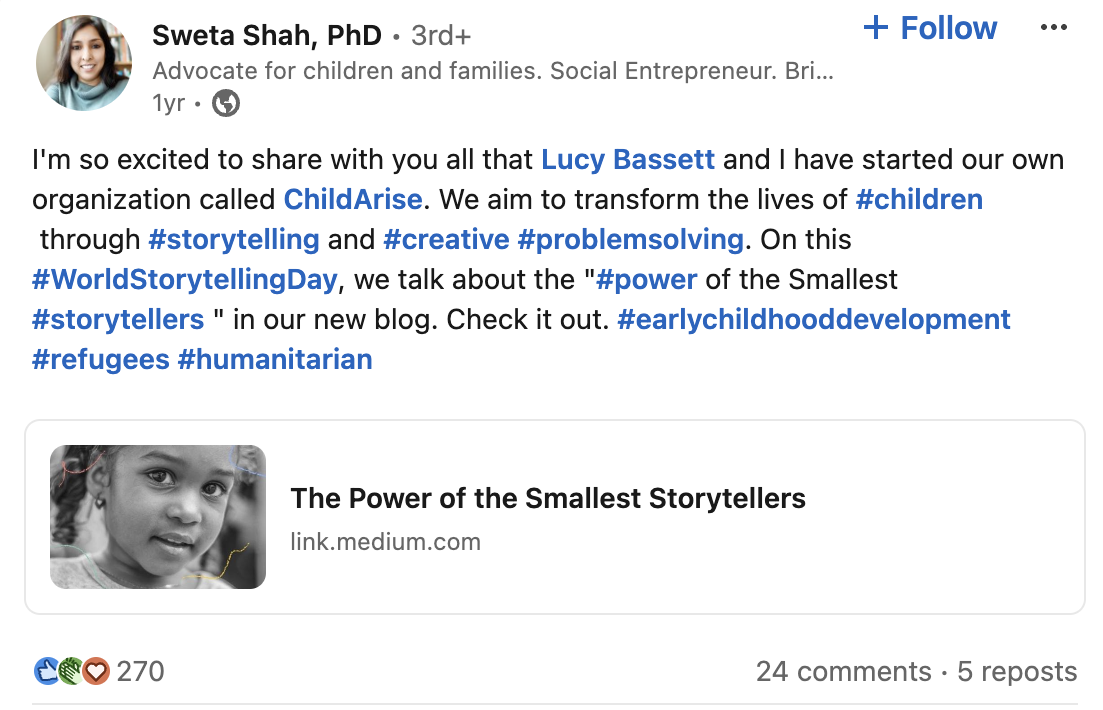1103x710 pixels.
Task: Click the globe public visibility icon
Action: pos(226,103)
